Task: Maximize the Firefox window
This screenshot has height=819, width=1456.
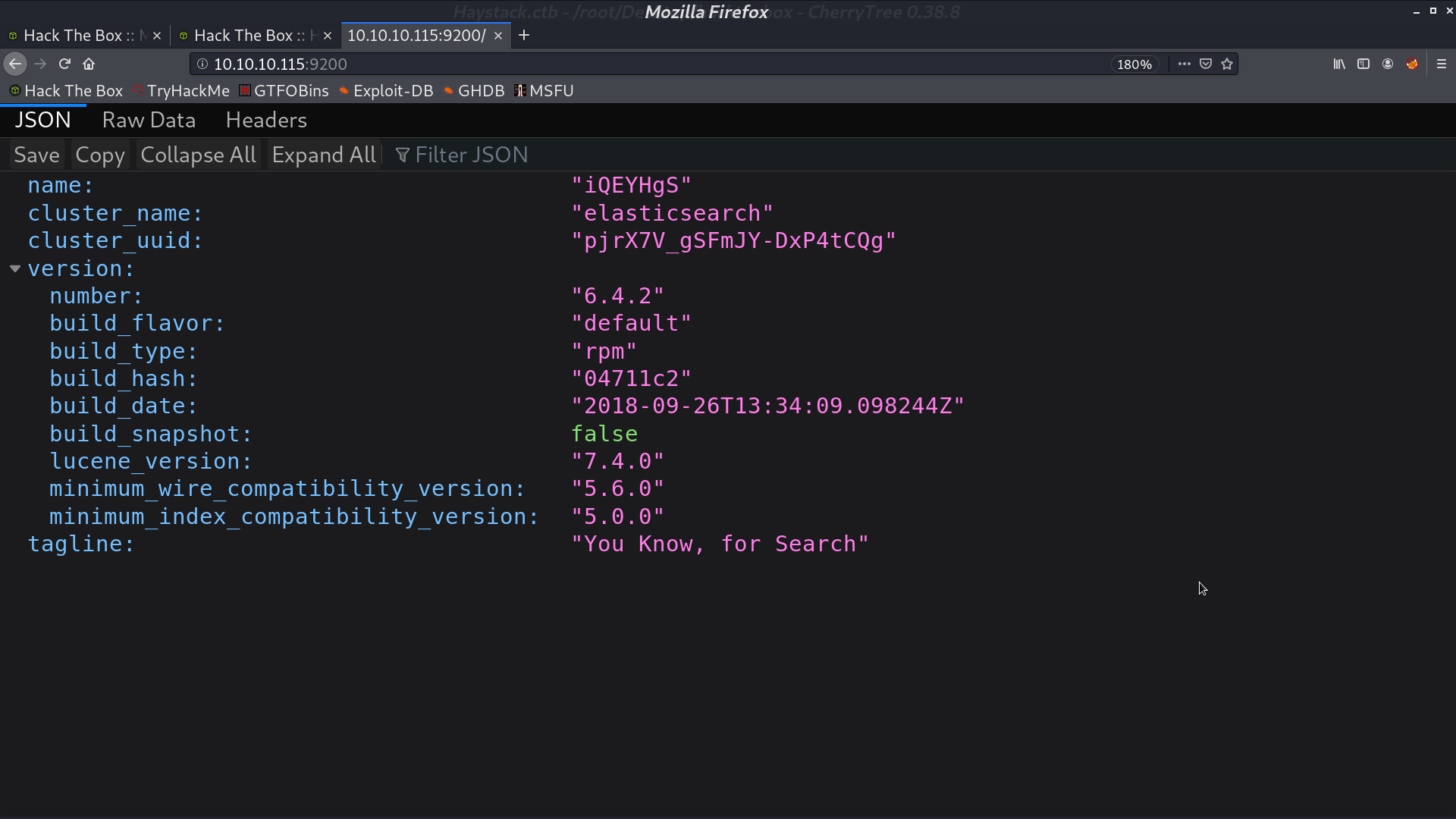Action: [x=1432, y=11]
